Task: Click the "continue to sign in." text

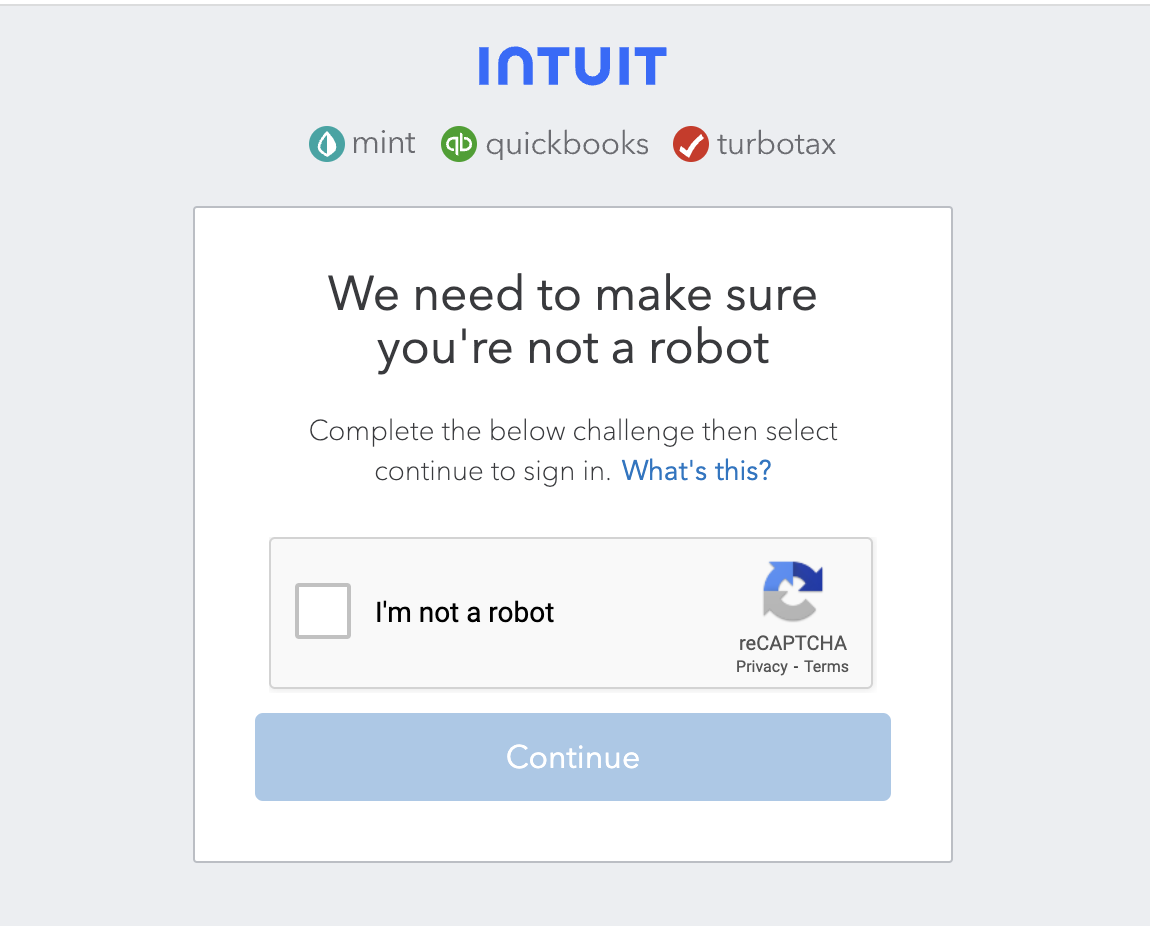Action: 492,471
